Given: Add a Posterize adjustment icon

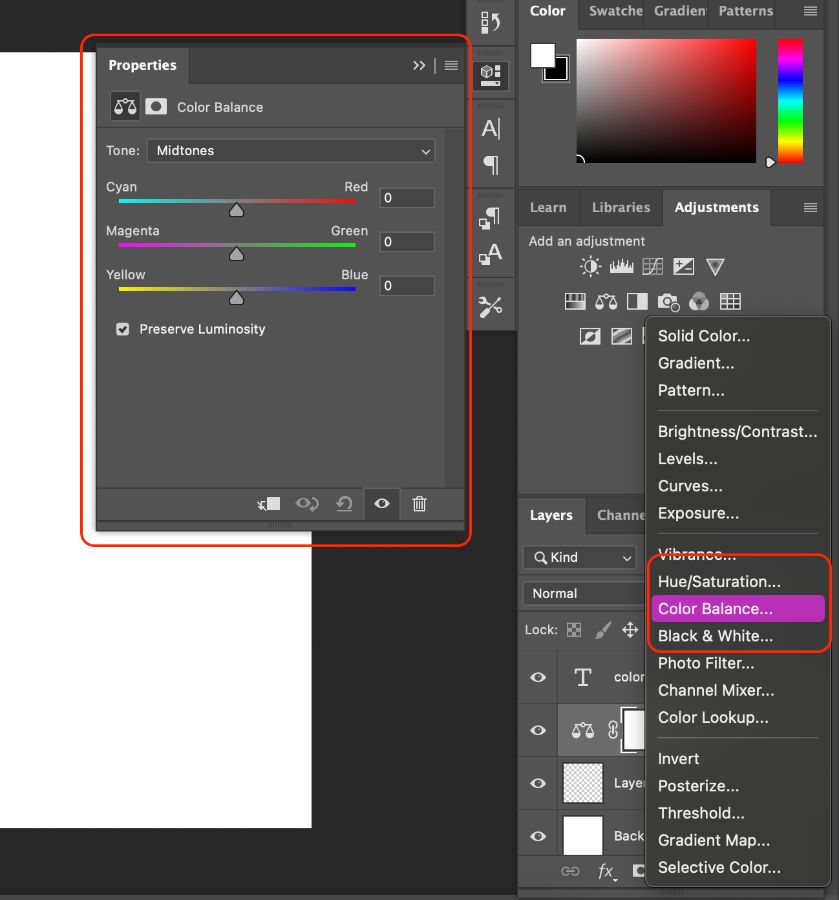Looking at the screenshot, I should pyautogui.click(x=622, y=336).
